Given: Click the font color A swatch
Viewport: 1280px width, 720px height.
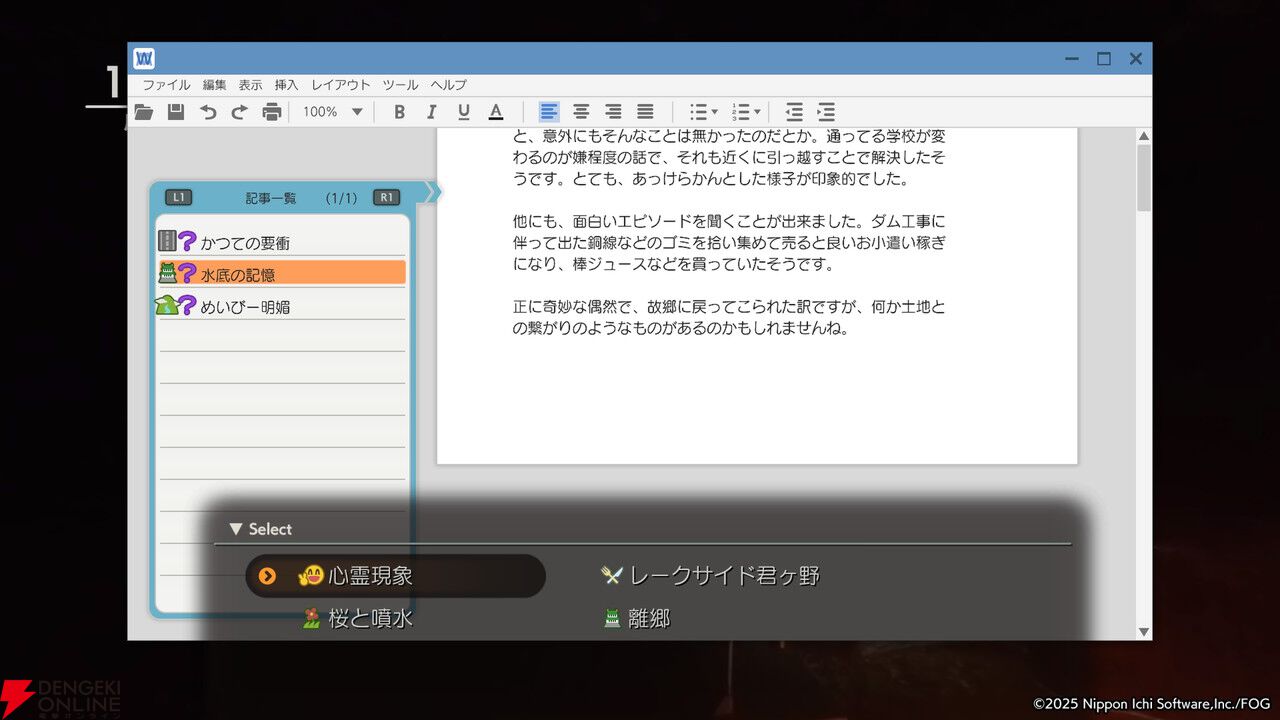Looking at the screenshot, I should [495, 112].
